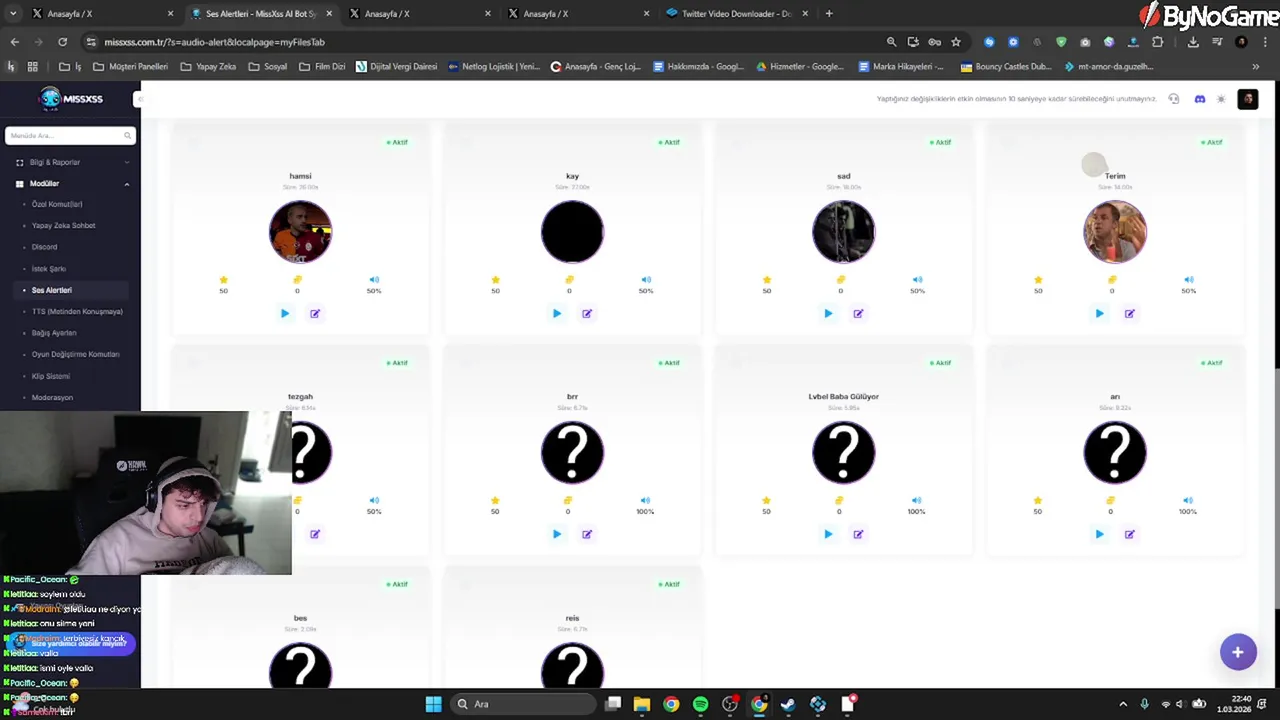1280x720 pixels.
Task: Play the Terim sound alert
Action: [x=1099, y=314]
